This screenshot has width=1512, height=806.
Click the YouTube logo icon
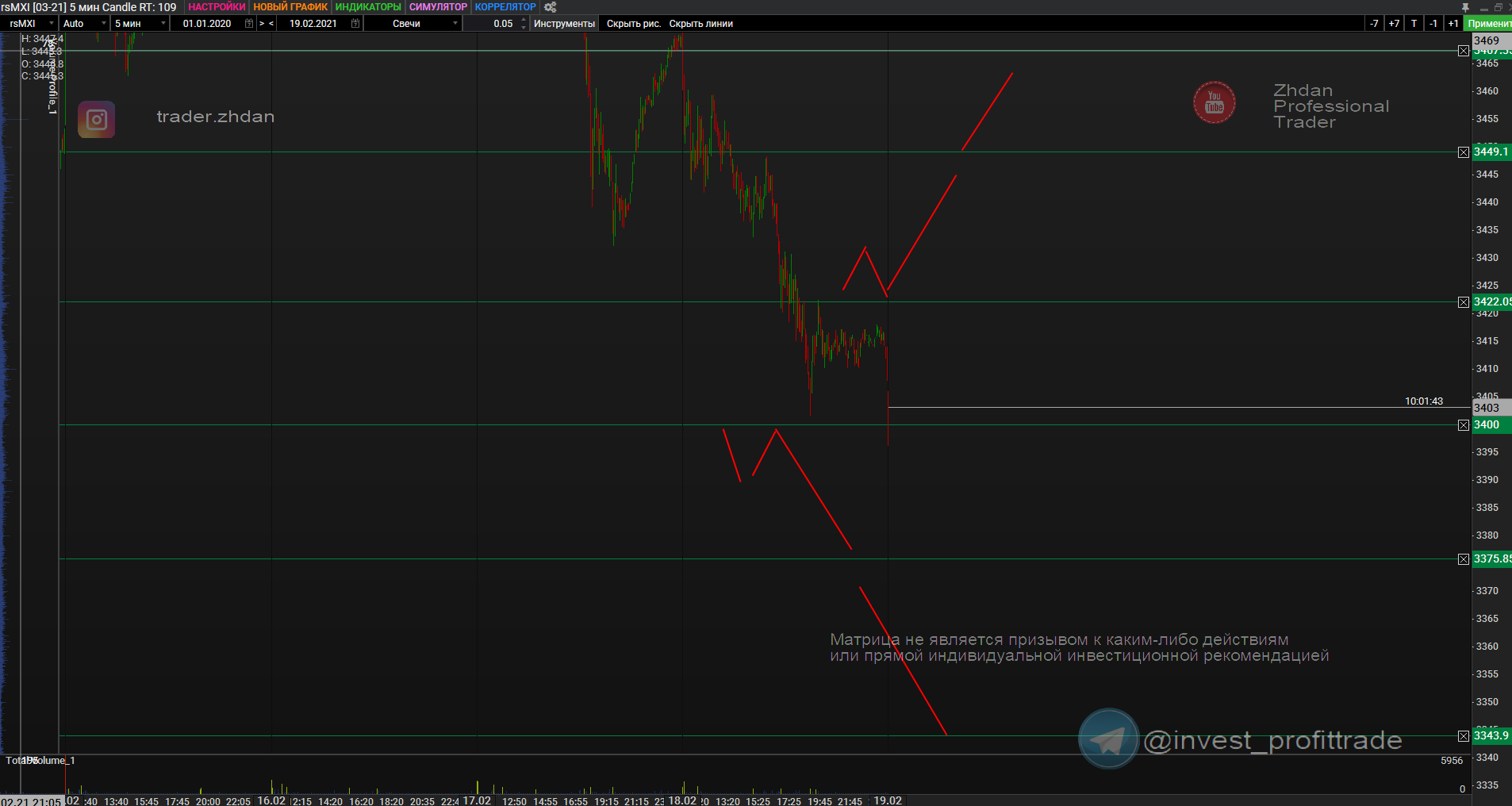click(1215, 102)
